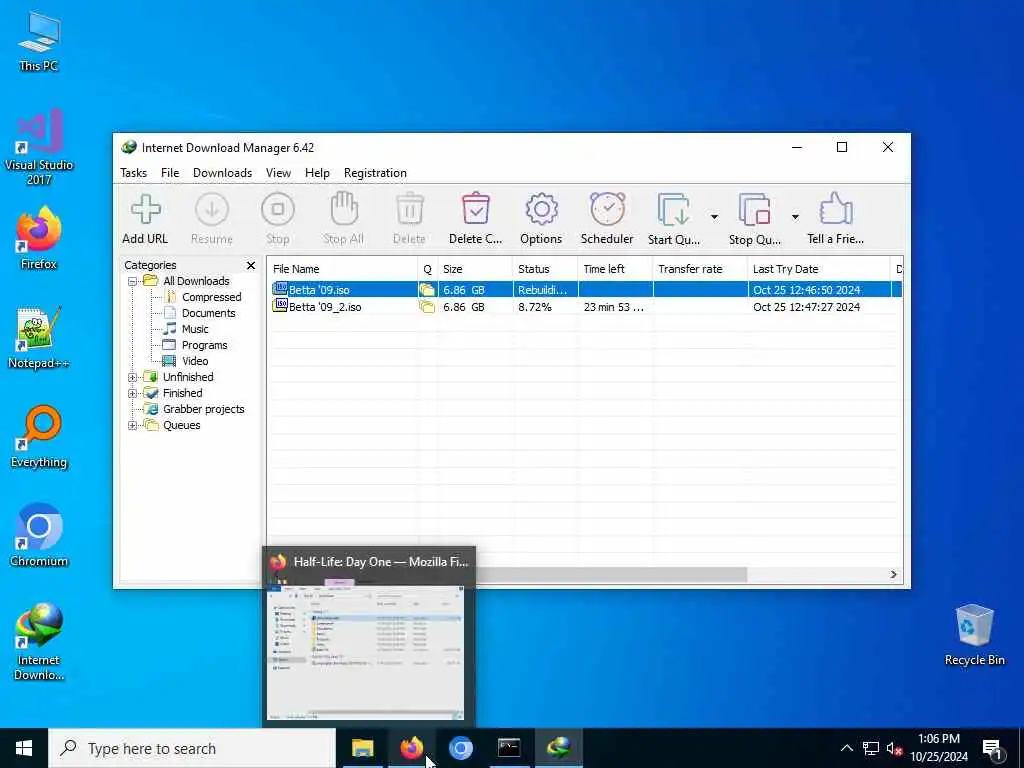The height and width of the screenshot is (768, 1024).
Task: Open Stop Queue dropdown arrow
Action: pyautogui.click(x=795, y=217)
